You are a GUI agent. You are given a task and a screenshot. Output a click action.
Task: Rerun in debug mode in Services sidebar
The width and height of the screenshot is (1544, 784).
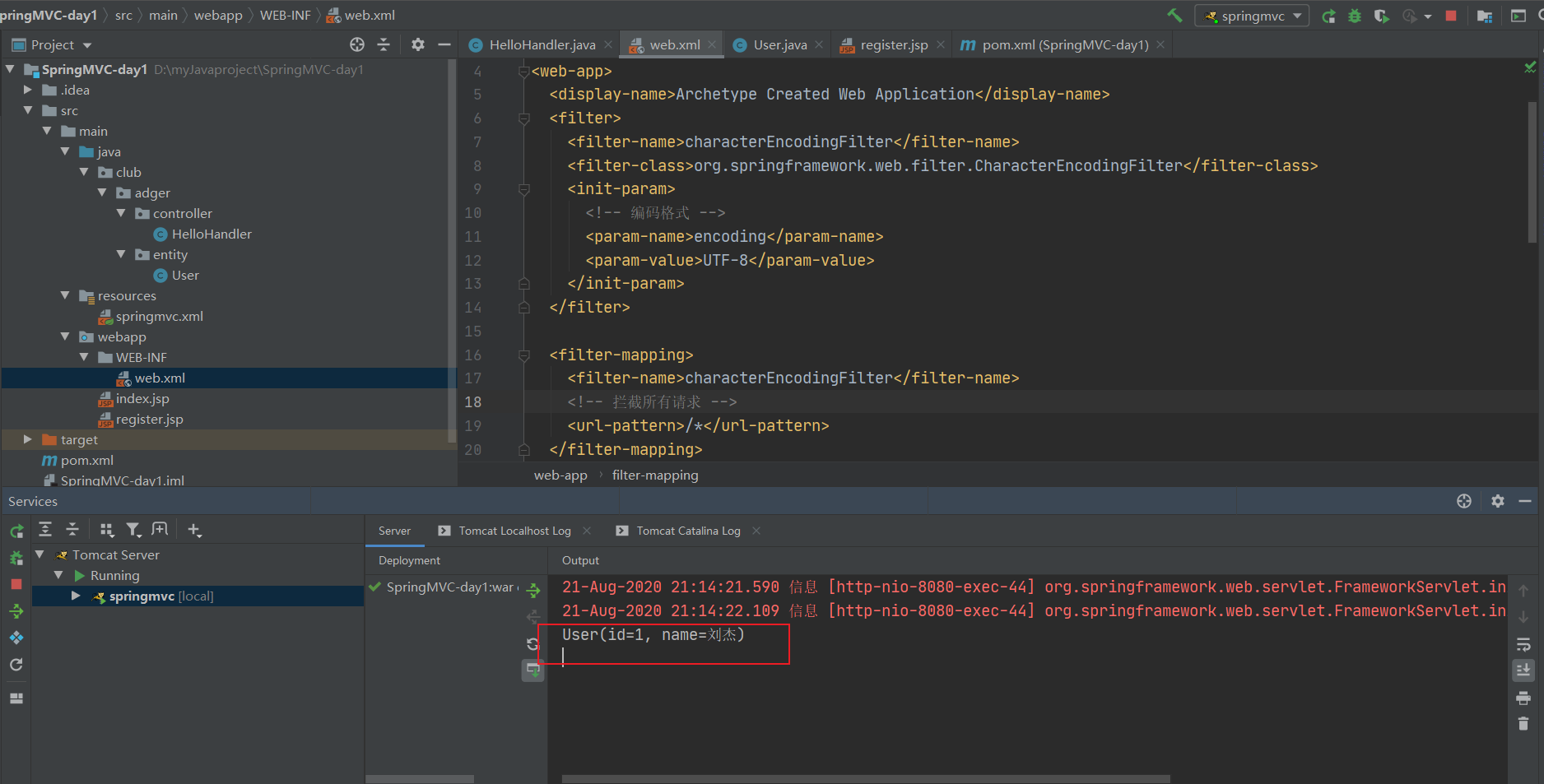(16, 559)
